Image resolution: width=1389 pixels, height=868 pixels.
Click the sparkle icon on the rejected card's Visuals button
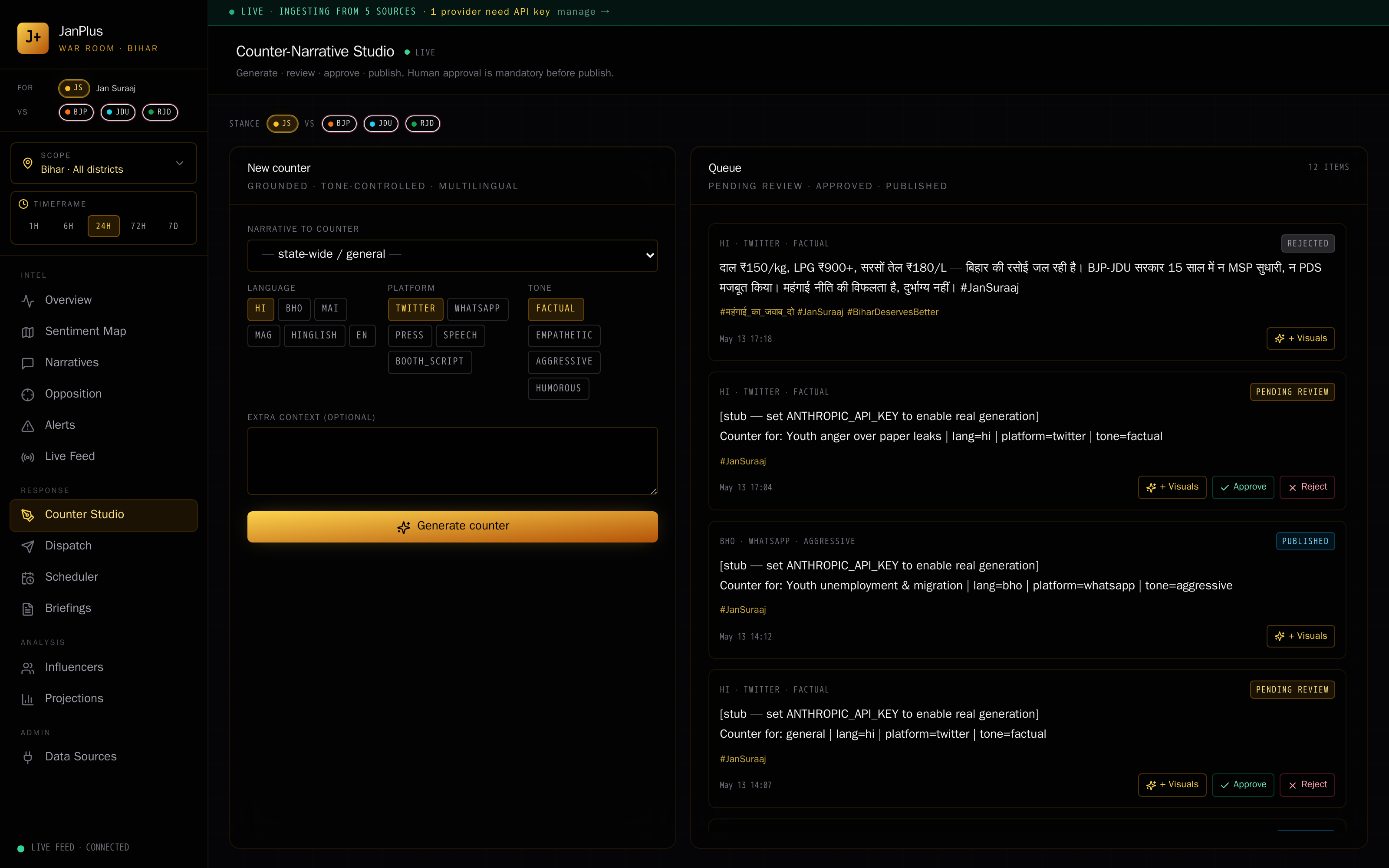pyautogui.click(x=1279, y=339)
